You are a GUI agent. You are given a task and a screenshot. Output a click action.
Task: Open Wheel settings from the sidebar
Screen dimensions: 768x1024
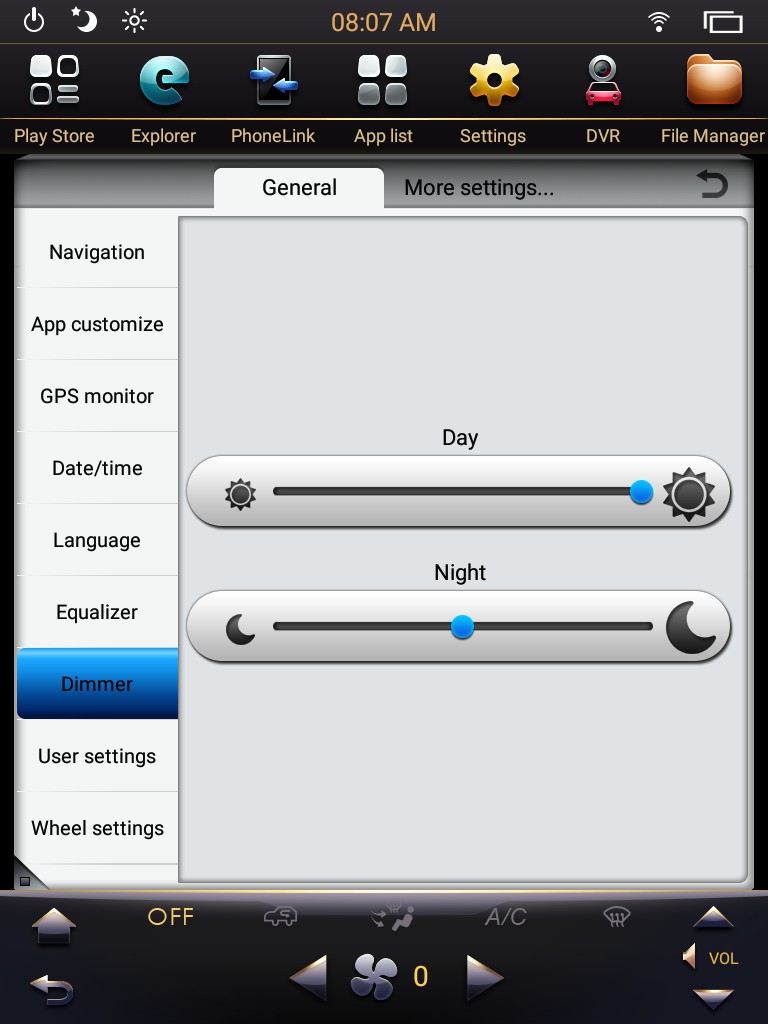pos(97,828)
